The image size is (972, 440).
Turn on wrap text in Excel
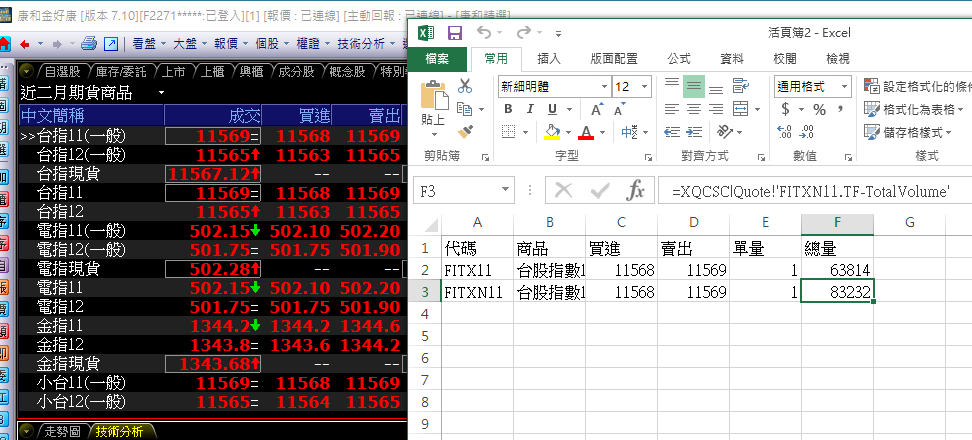coord(740,86)
